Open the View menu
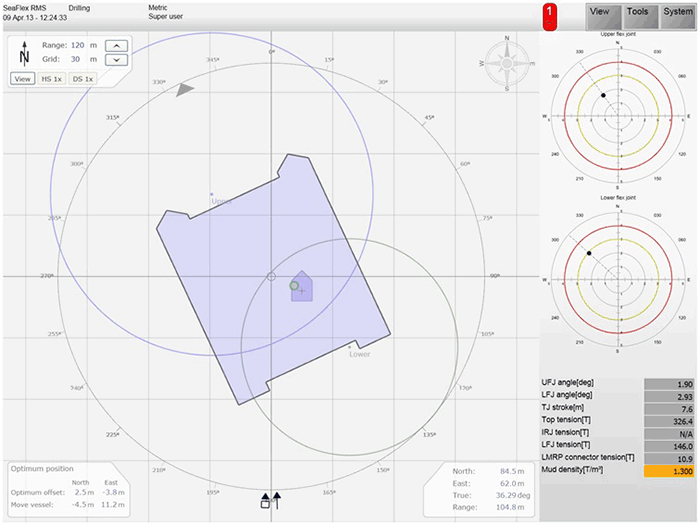 tap(600, 12)
